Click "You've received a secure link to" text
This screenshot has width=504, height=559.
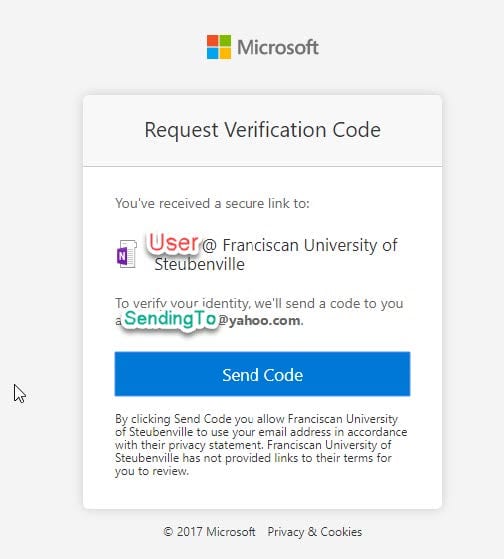pos(212,204)
